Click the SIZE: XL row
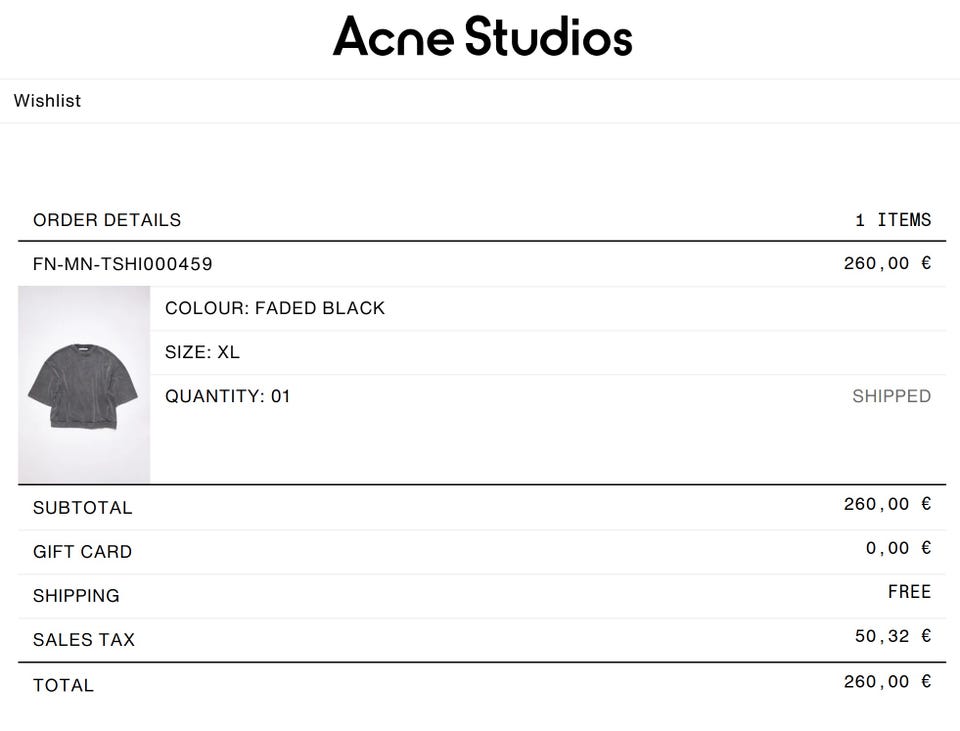 click(202, 352)
